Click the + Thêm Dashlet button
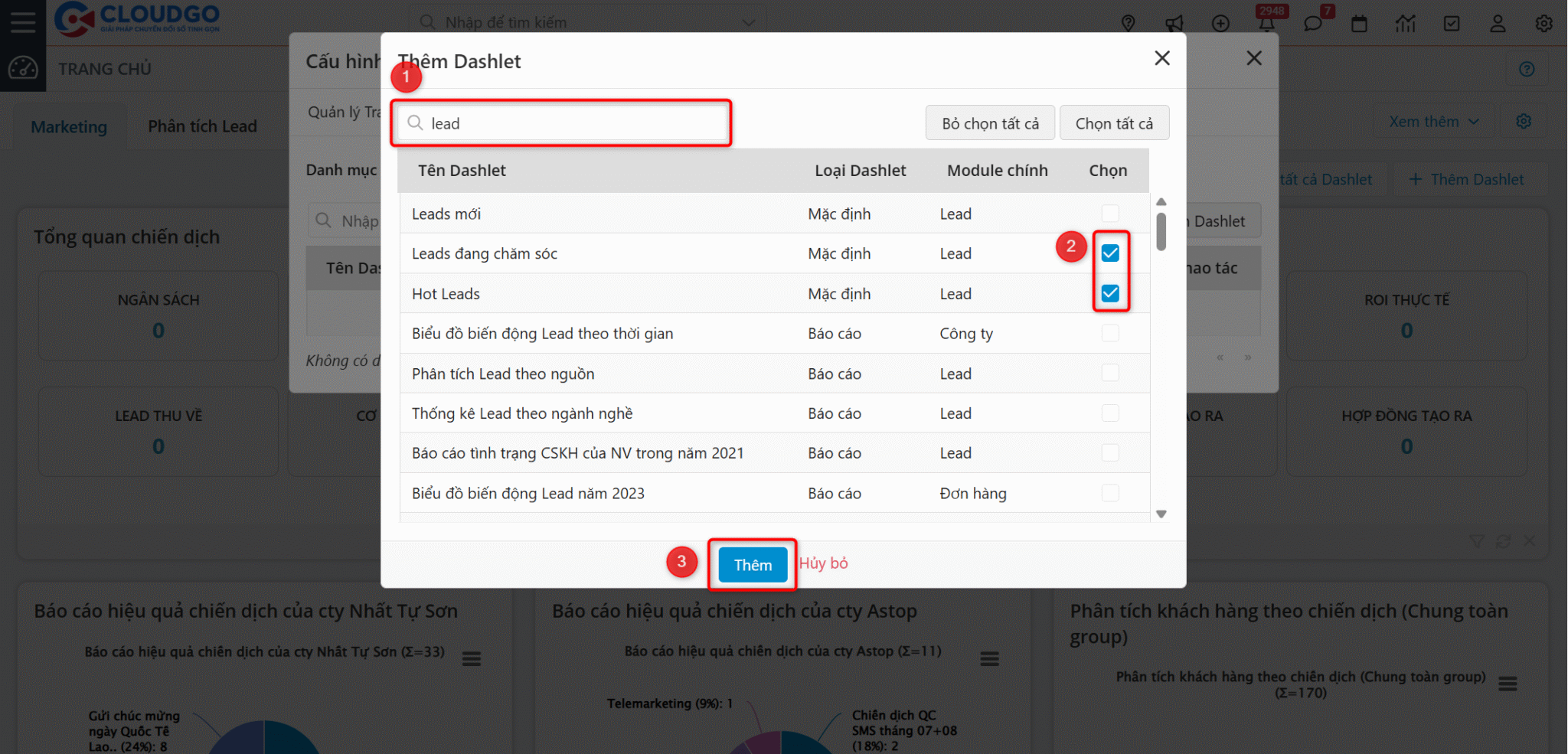 coord(1466,179)
